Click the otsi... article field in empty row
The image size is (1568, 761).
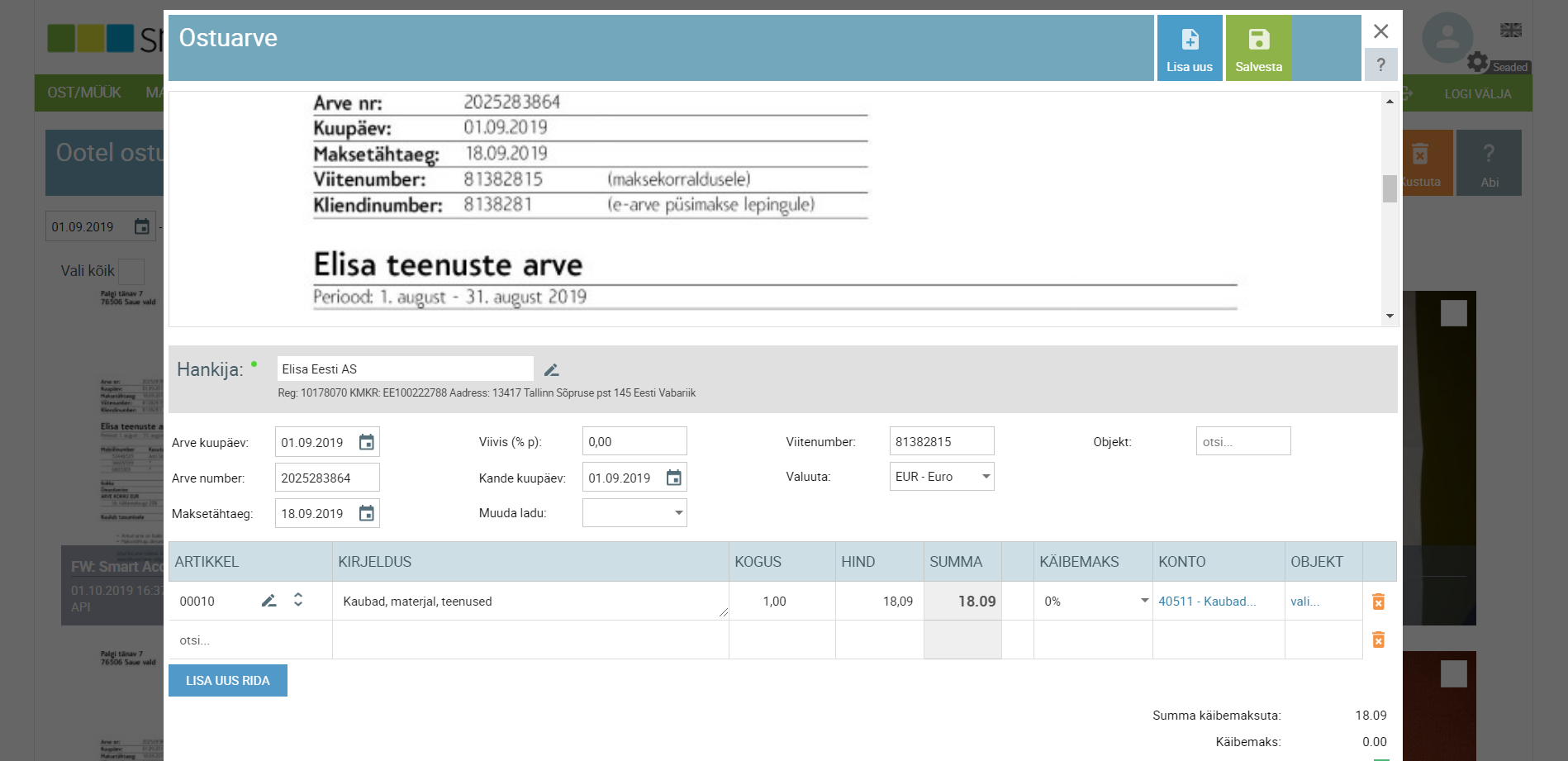point(250,640)
